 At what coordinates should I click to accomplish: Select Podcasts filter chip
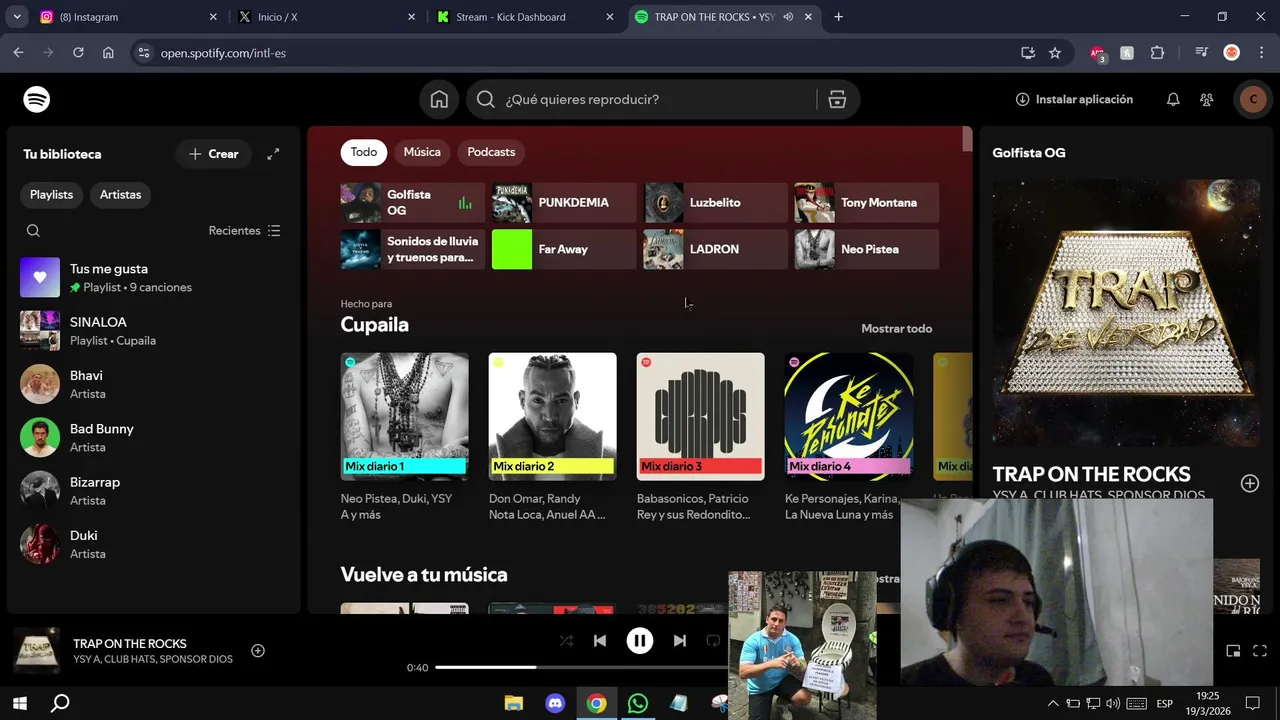pos(491,152)
